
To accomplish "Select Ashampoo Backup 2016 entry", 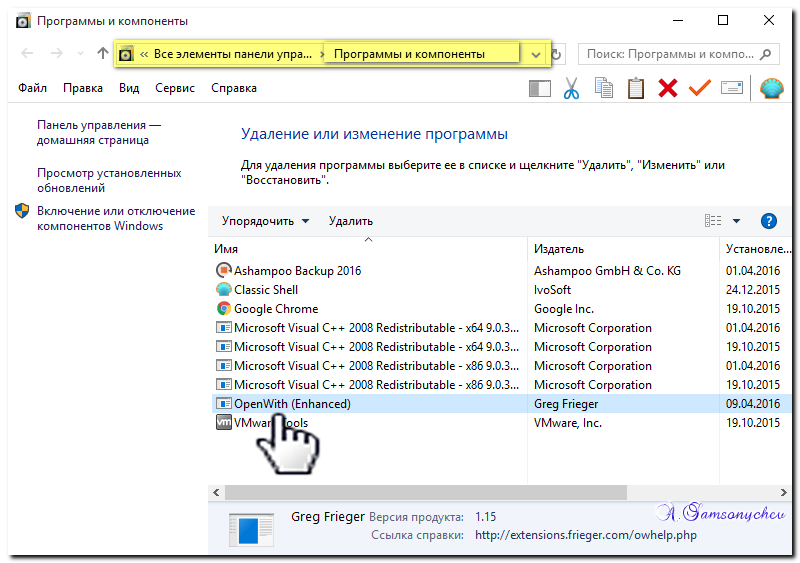I will click(297, 271).
